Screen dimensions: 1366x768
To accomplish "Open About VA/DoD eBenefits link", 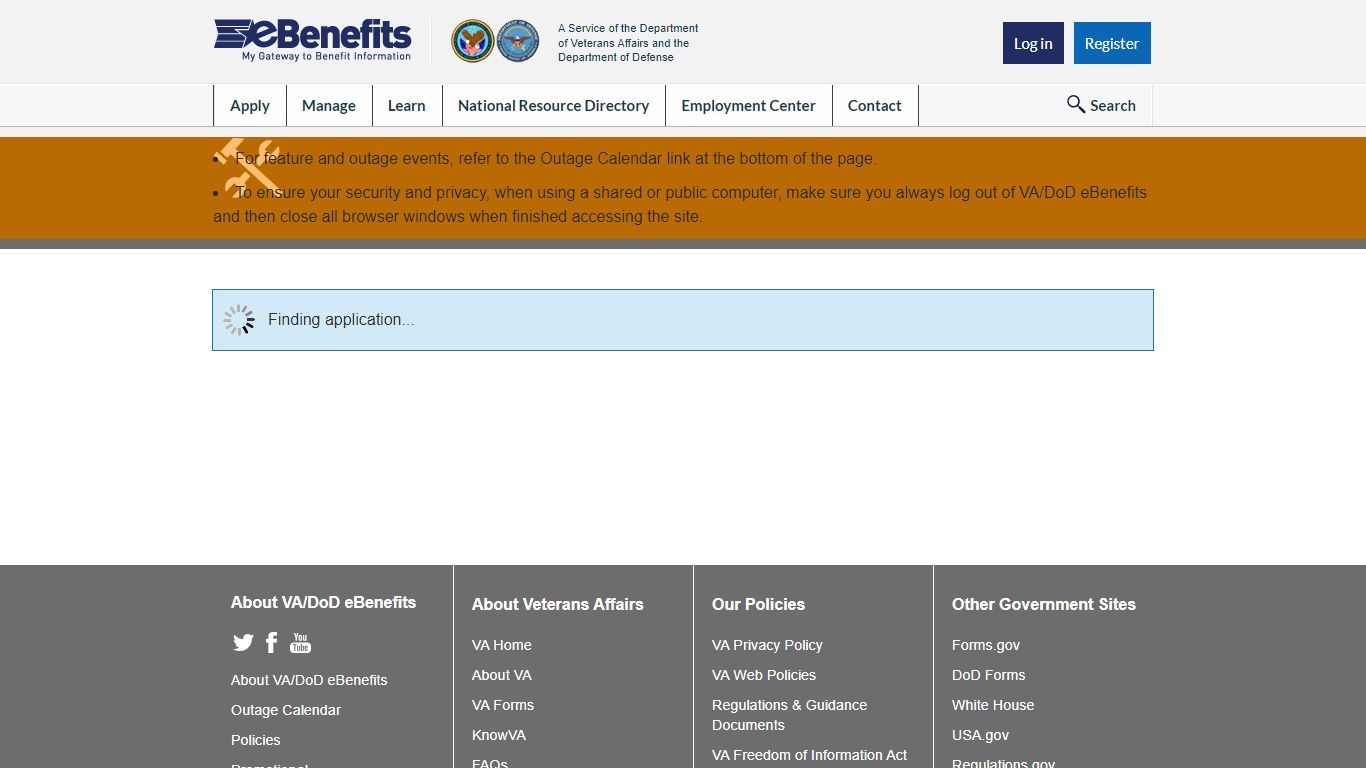I will (x=309, y=680).
